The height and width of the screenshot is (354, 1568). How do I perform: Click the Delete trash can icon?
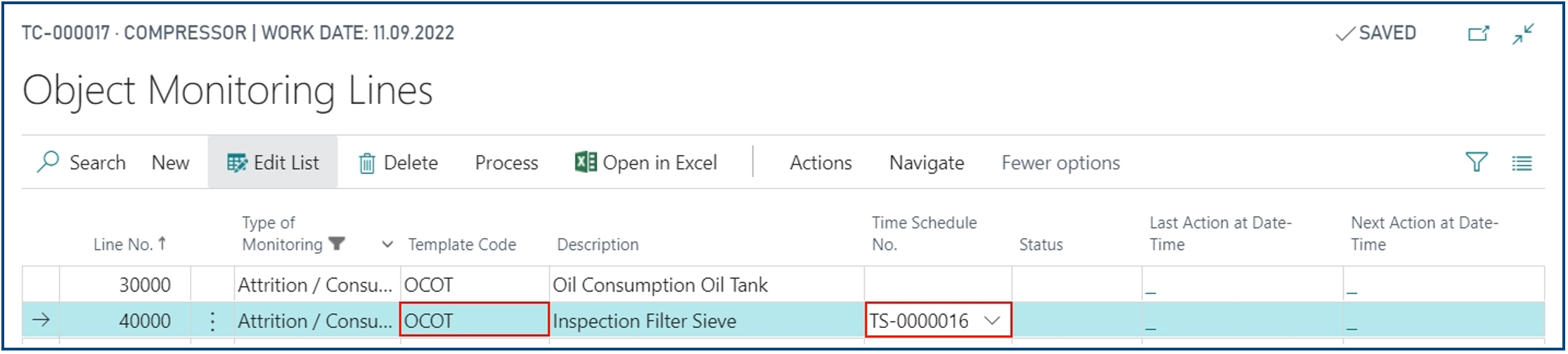366,164
